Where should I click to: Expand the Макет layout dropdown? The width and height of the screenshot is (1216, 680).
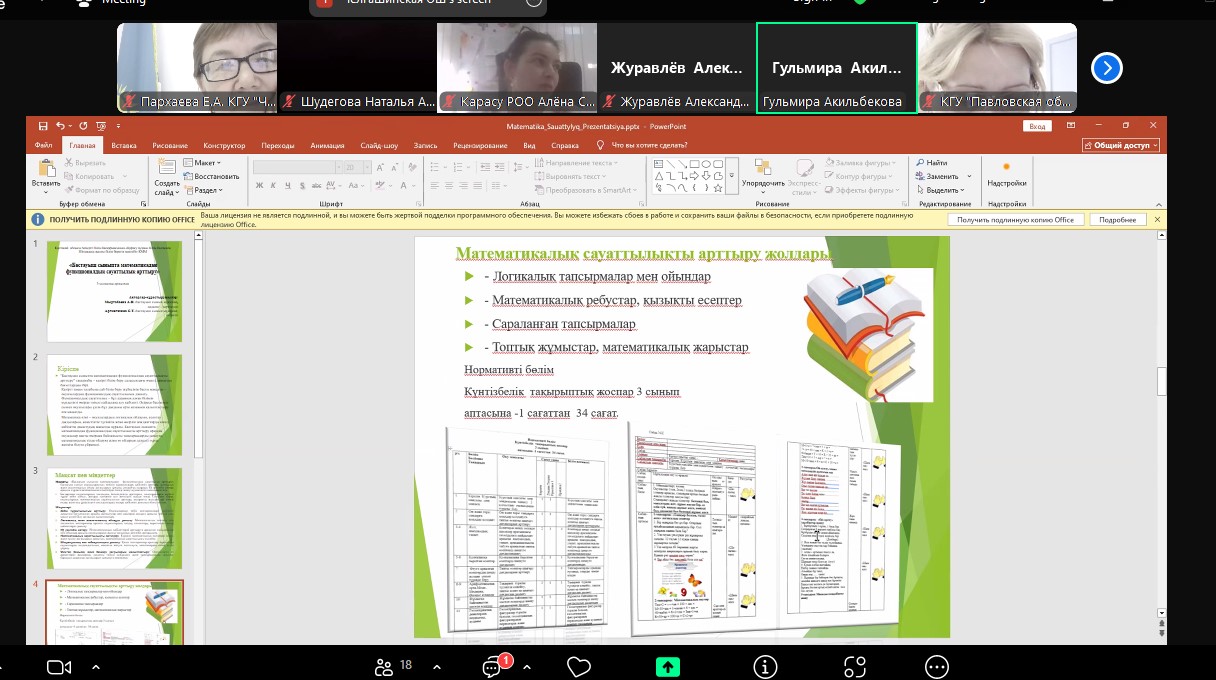(x=205, y=162)
